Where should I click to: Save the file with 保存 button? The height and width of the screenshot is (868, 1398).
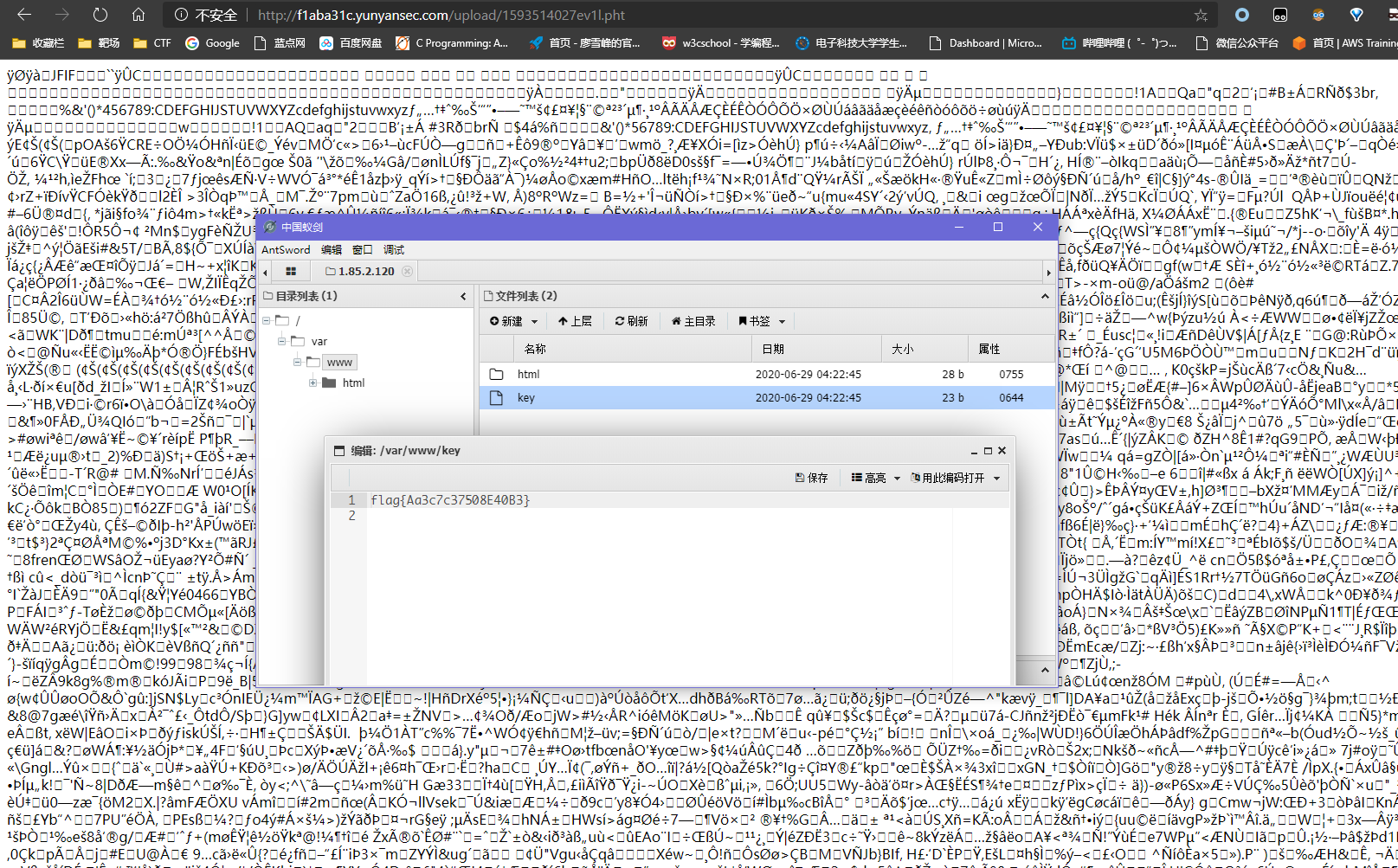click(811, 478)
